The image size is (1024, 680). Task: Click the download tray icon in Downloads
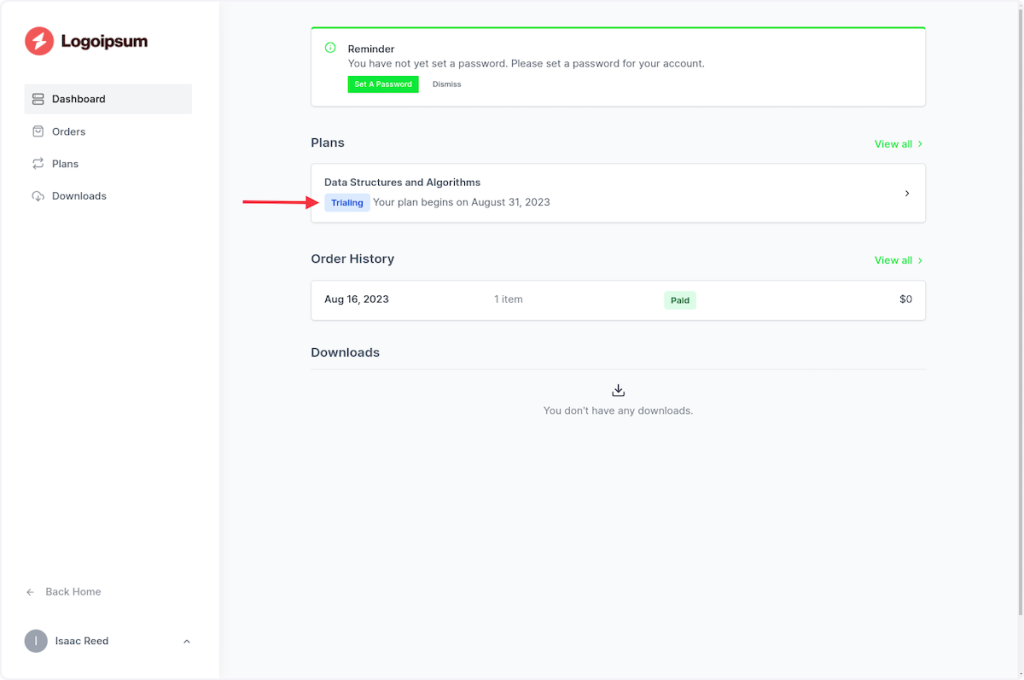(x=618, y=390)
